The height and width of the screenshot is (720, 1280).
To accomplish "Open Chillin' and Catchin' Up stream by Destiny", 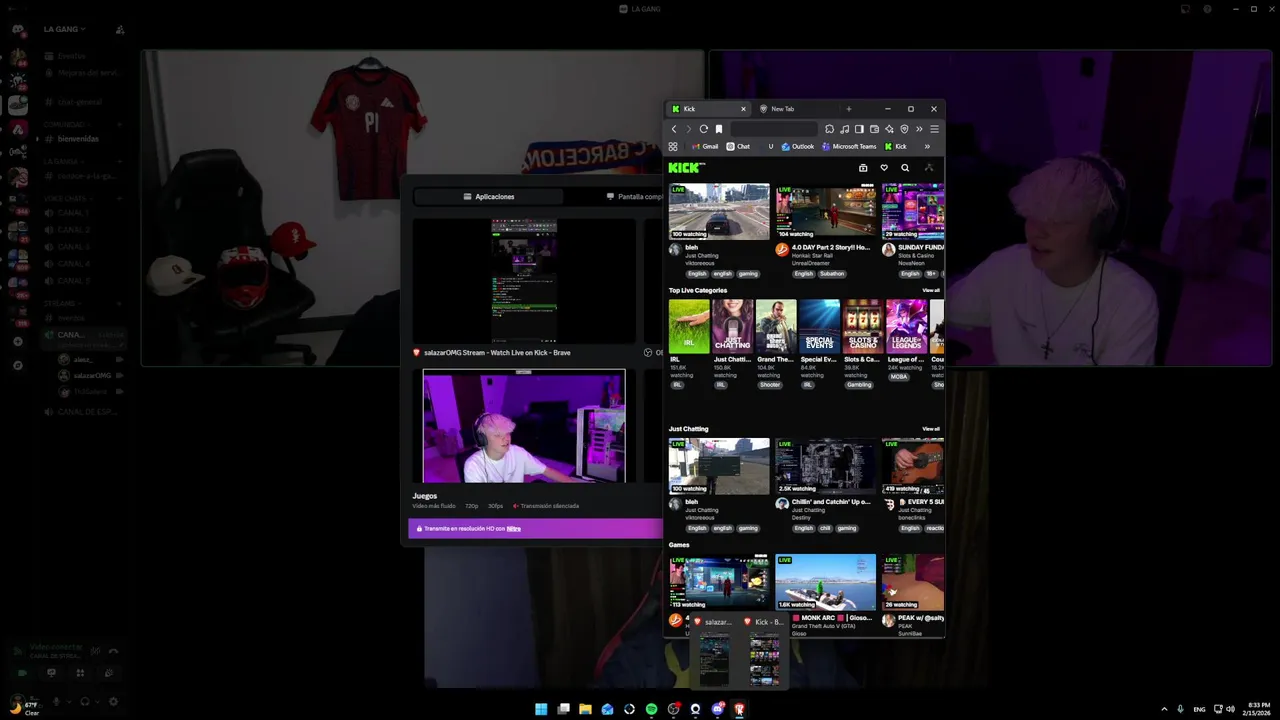I will 826,466.
